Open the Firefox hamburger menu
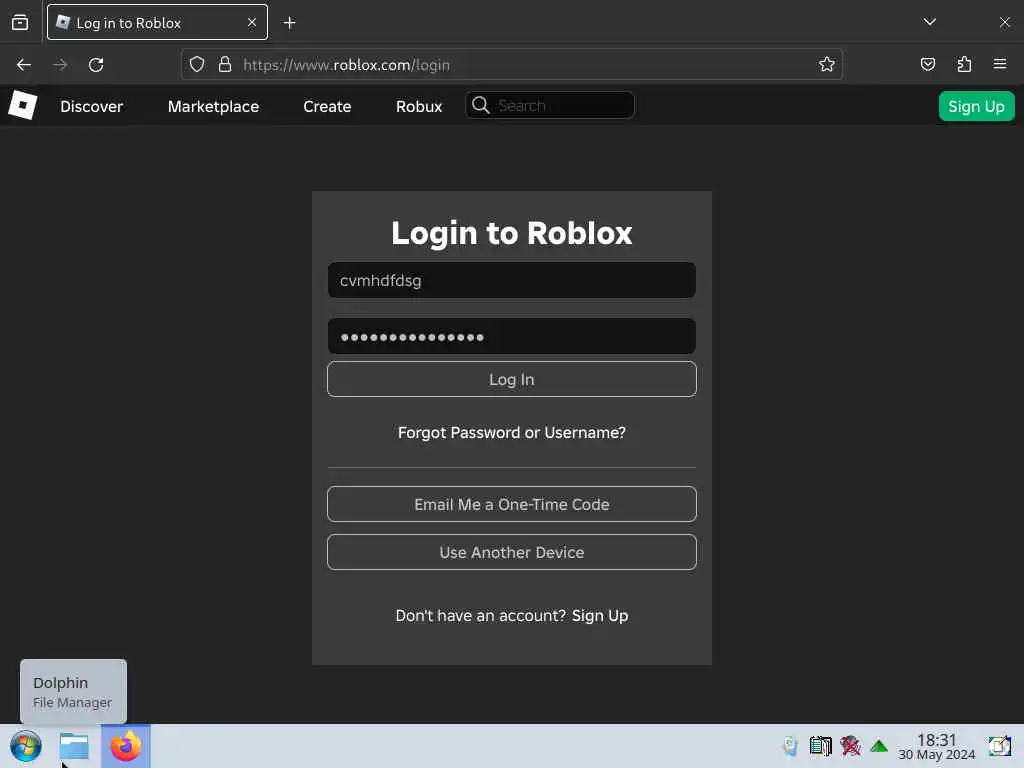The height and width of the screenshot is (768, 1024). click(1000, 65)
